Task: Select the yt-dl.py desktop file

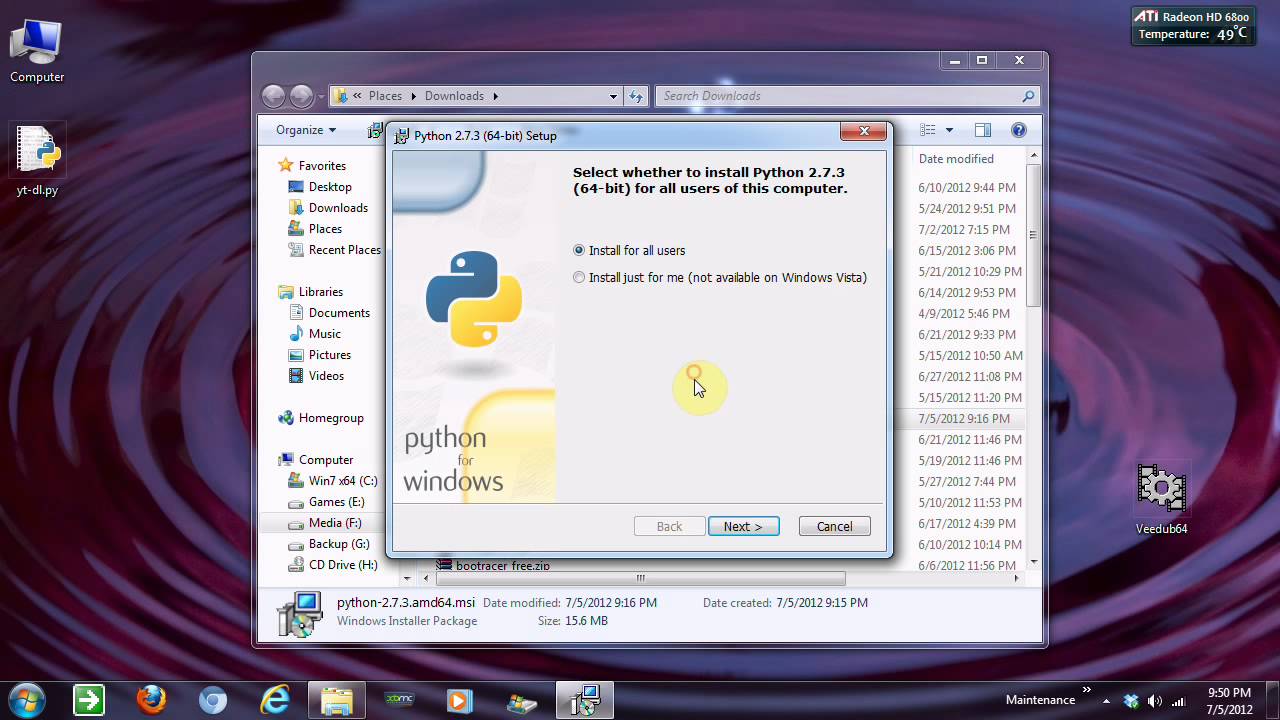Action: point(37,160)
